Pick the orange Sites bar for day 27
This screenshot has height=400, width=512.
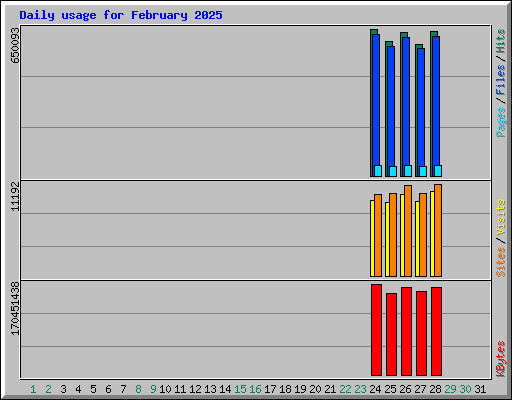click(x=423, y=235)
